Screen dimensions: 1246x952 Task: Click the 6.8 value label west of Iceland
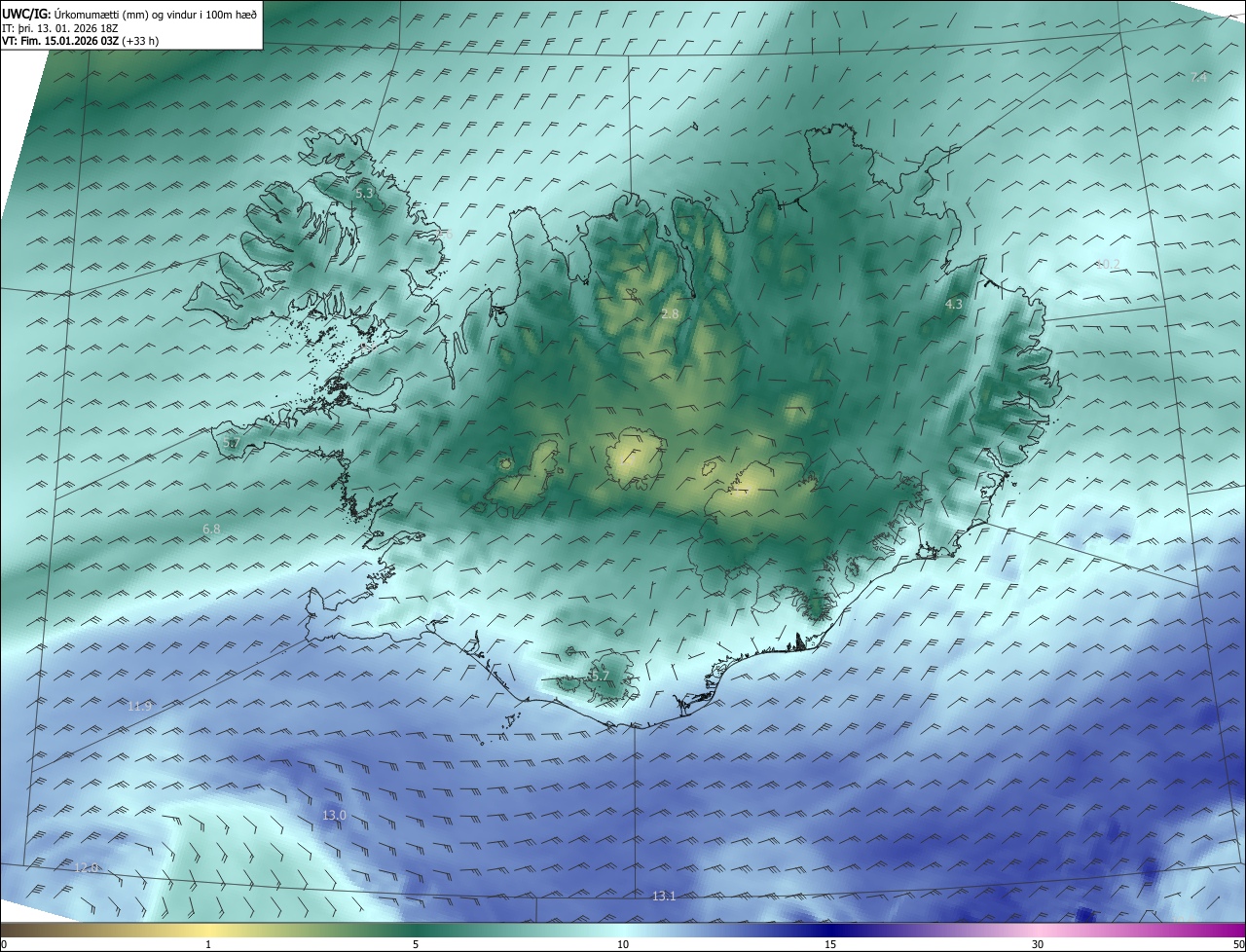coord(211,529)
